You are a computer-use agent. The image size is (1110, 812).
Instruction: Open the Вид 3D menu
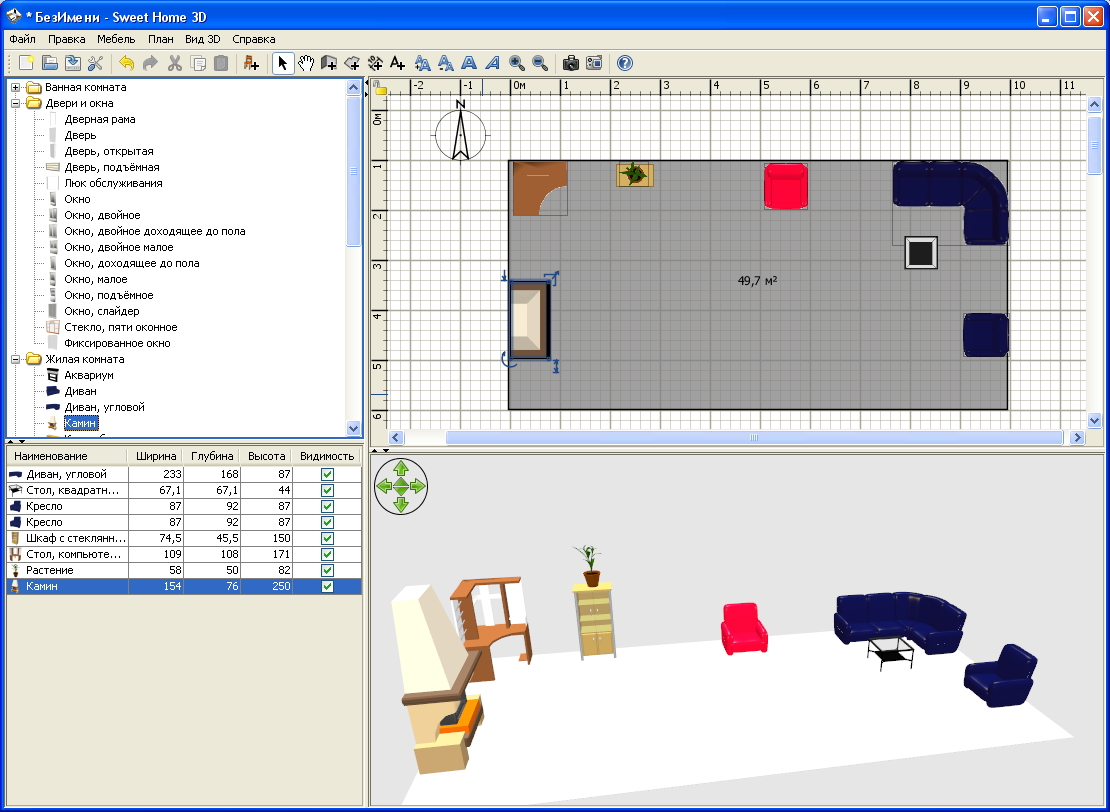coord(202,39)
